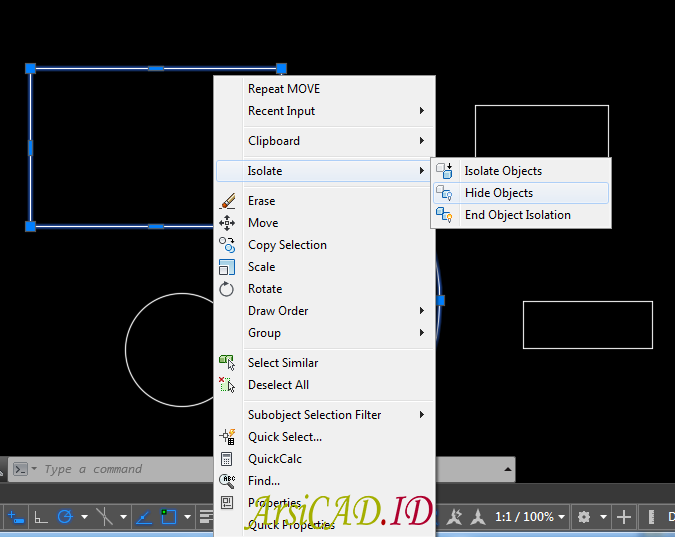The width and height of the screenshot is (675, 537).
Task: Open Polar Tracking angle dropdown arrow
Action: [x=85, y=517]
